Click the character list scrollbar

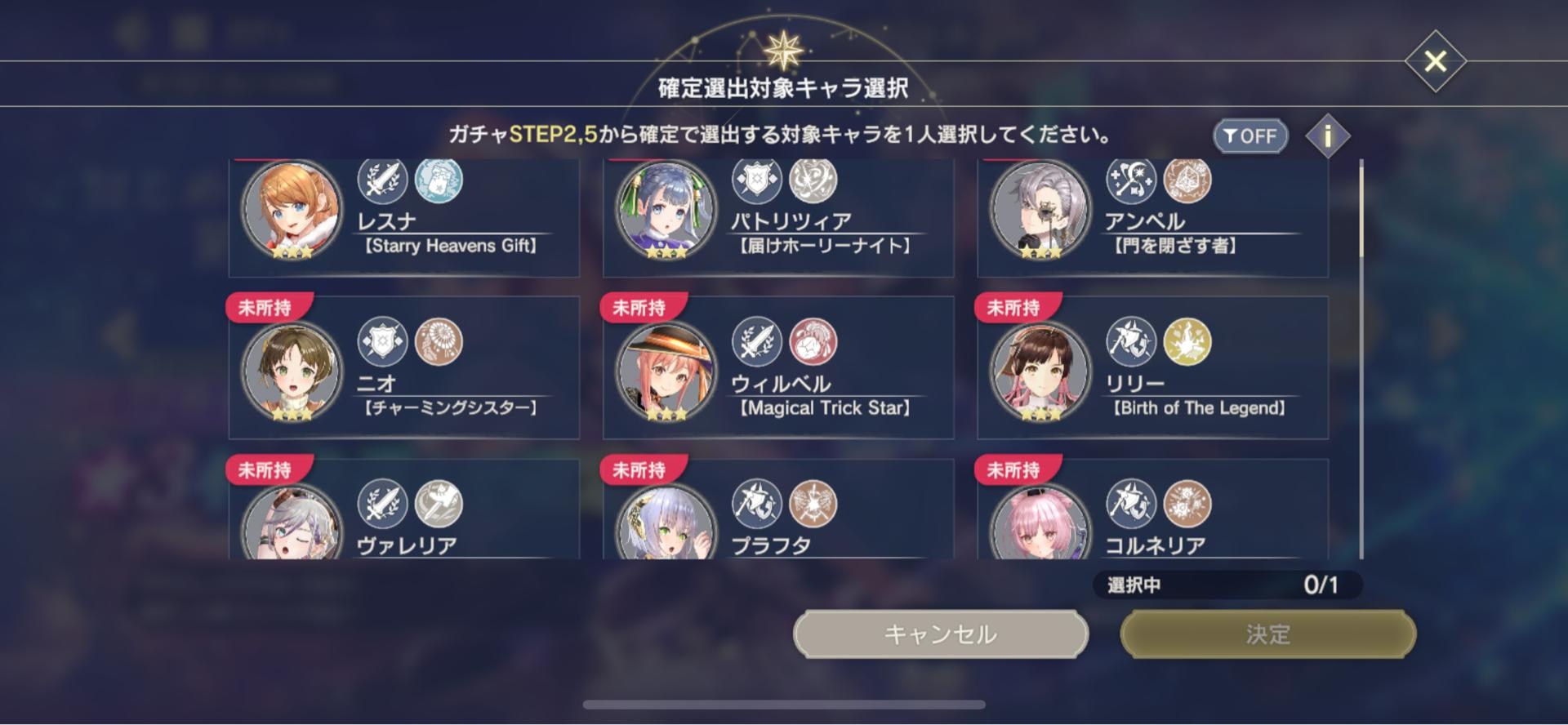pos(1361,359)
